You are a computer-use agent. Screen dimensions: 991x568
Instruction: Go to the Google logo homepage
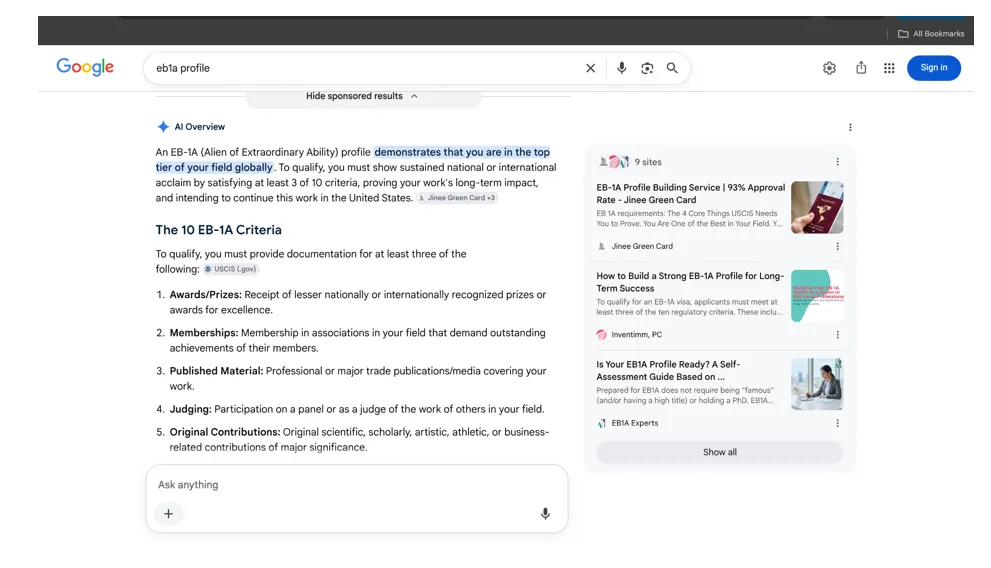[85, 67]
